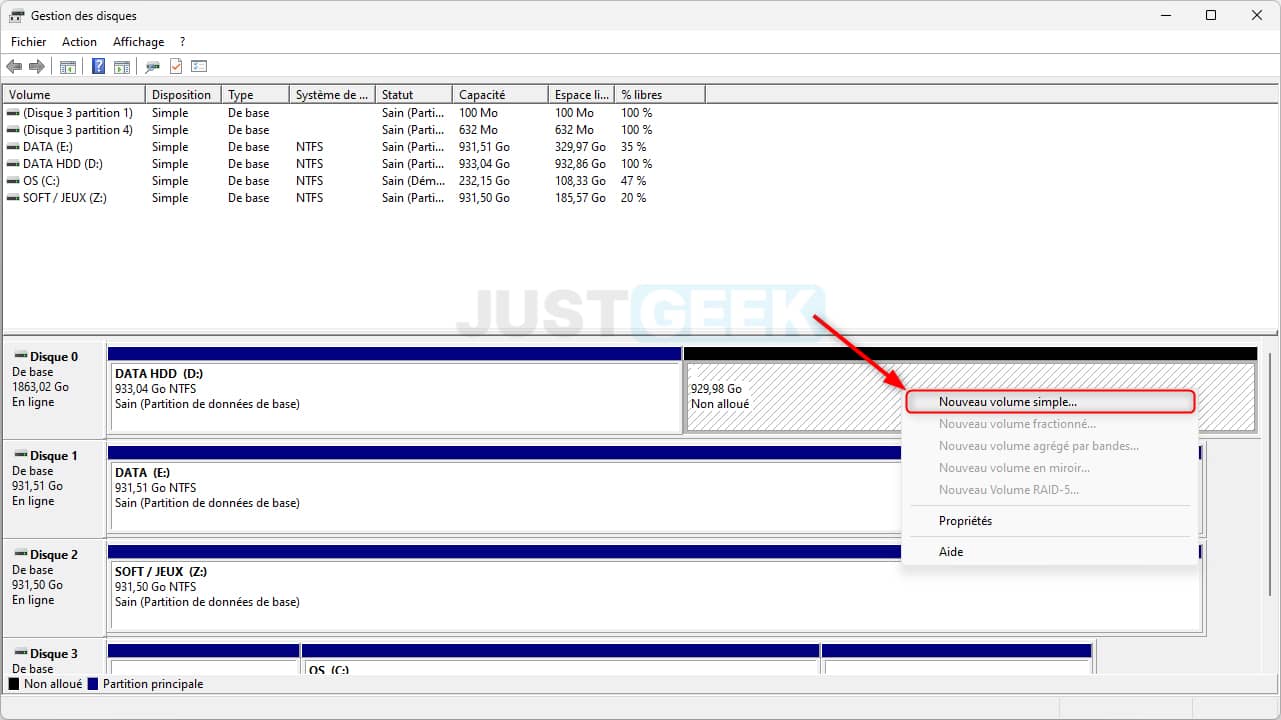
Task: Click the Disque 0 disk label panel
Action: point(55,390)
